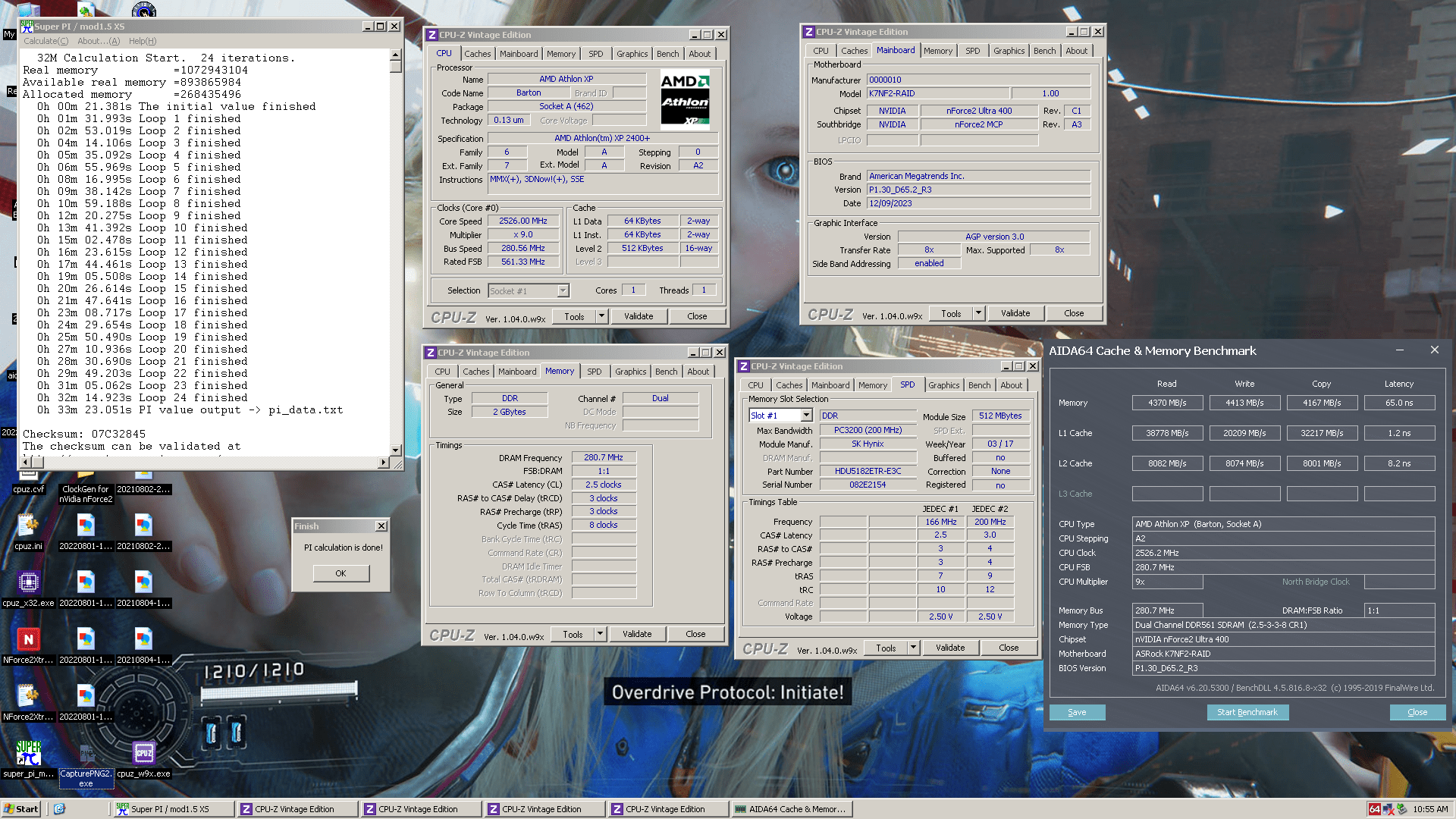Click AIDA64 L2 Cache Write 8074 MB/s
1456x819 pixels.
(x=1244, y=463)
